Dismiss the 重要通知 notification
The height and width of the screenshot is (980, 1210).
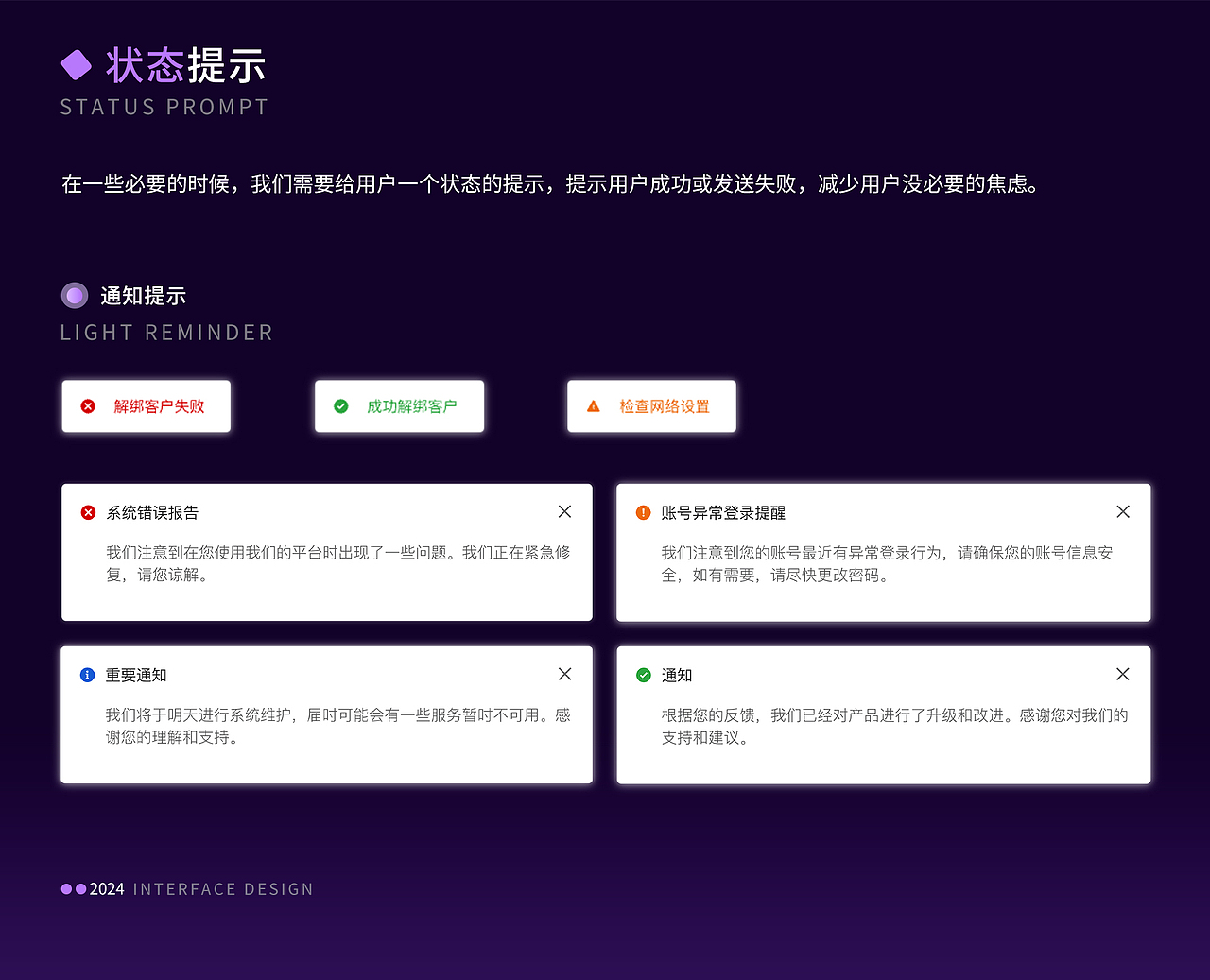[564, 674]
